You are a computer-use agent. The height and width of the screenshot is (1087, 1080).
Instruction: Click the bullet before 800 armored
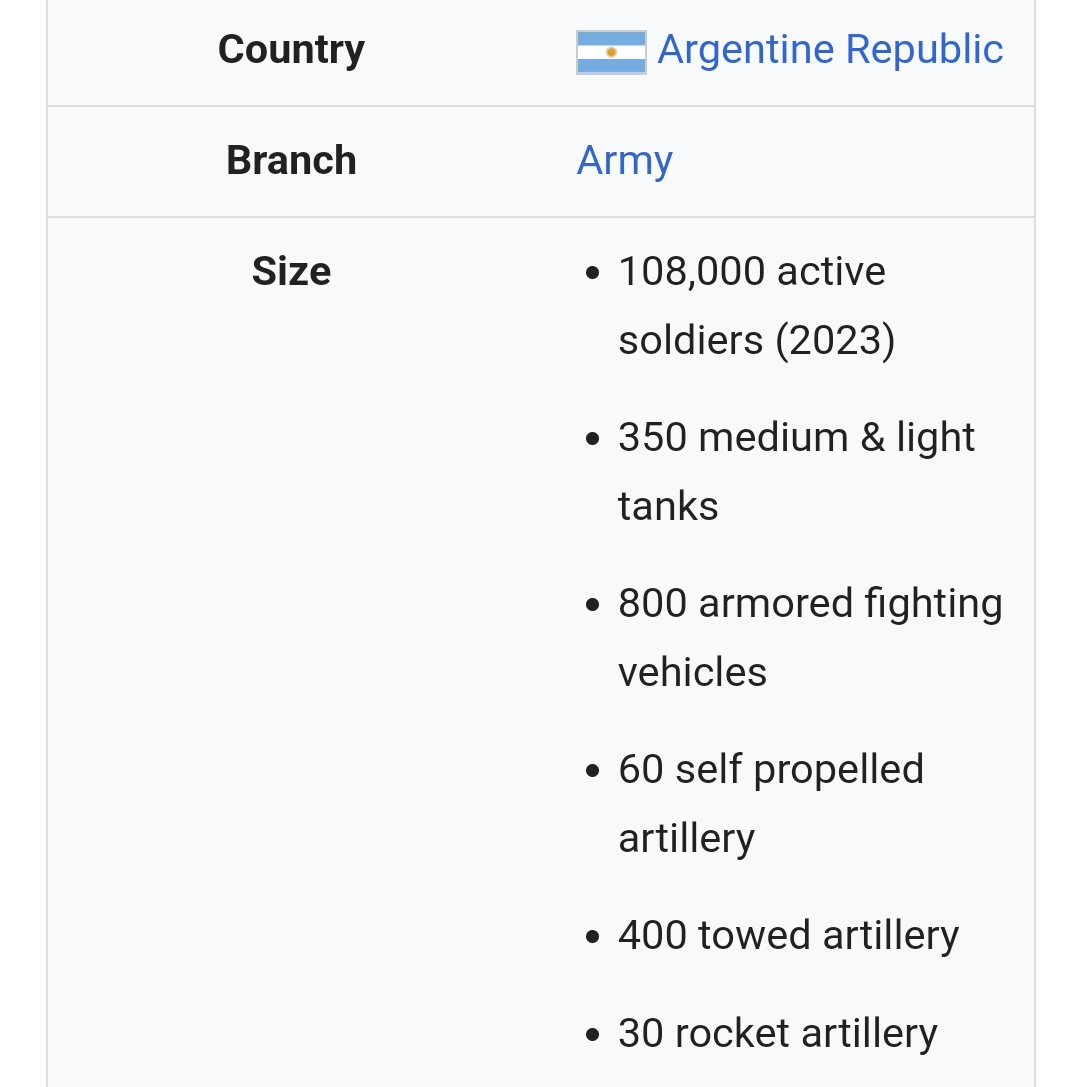point(594,605)
